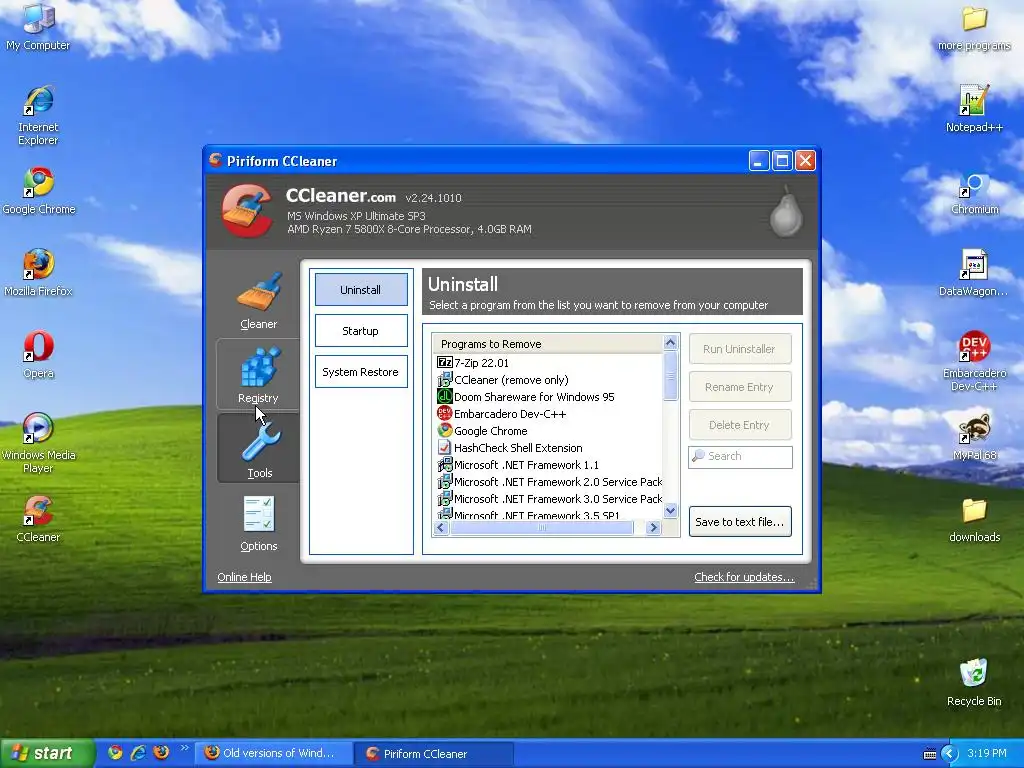The image size is (1024, 768).
Task: Click Programs to Remove column header
Action: click(x=548, y=344)
